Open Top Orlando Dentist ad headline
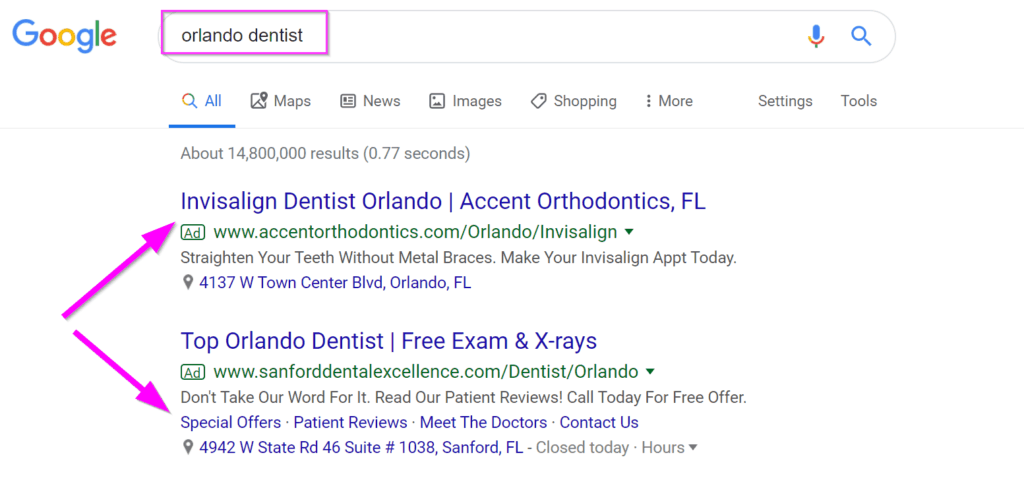Viewport: 1024px width, 482px height. [389, 341]
